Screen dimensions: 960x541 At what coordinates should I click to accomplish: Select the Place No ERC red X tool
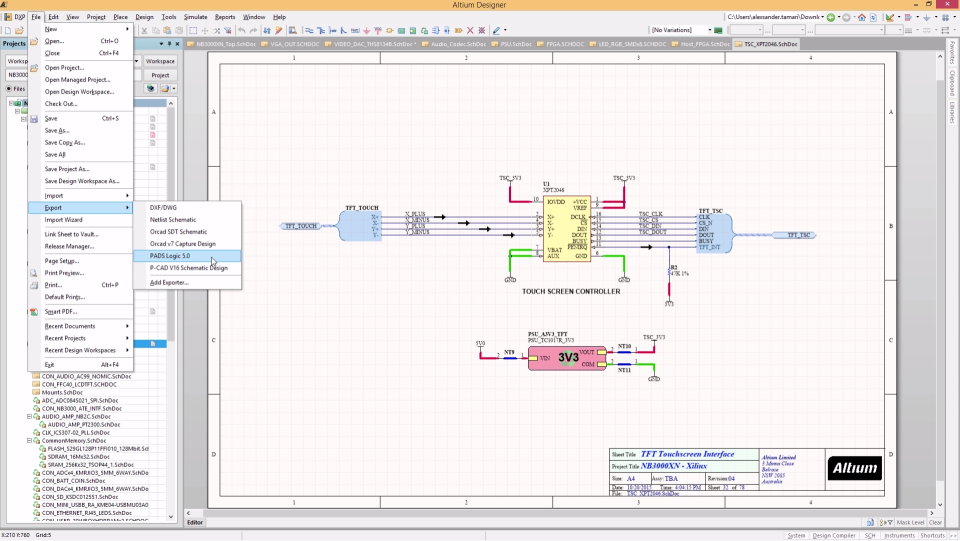[x=470, y=30]
